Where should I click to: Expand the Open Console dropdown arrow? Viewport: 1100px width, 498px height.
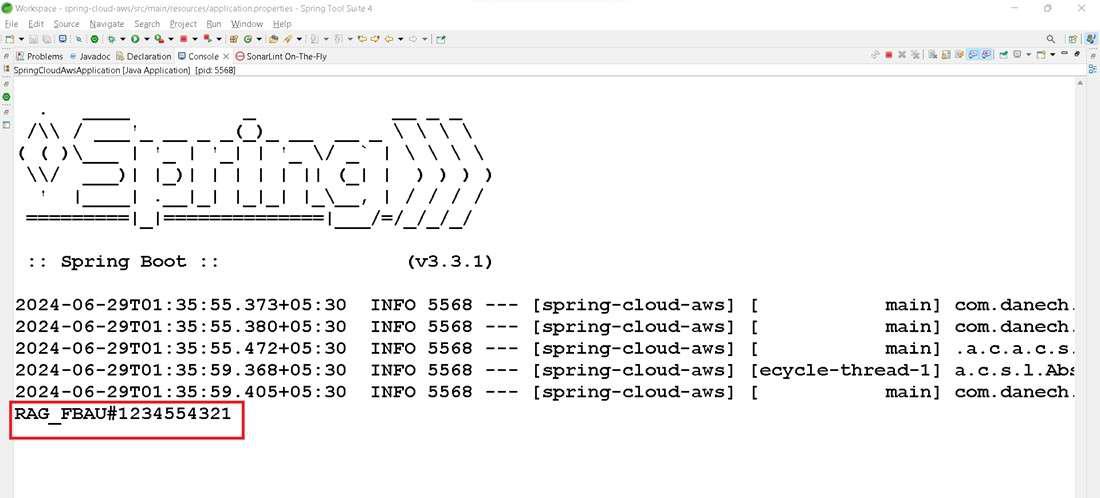click(x=1052, y=54)
